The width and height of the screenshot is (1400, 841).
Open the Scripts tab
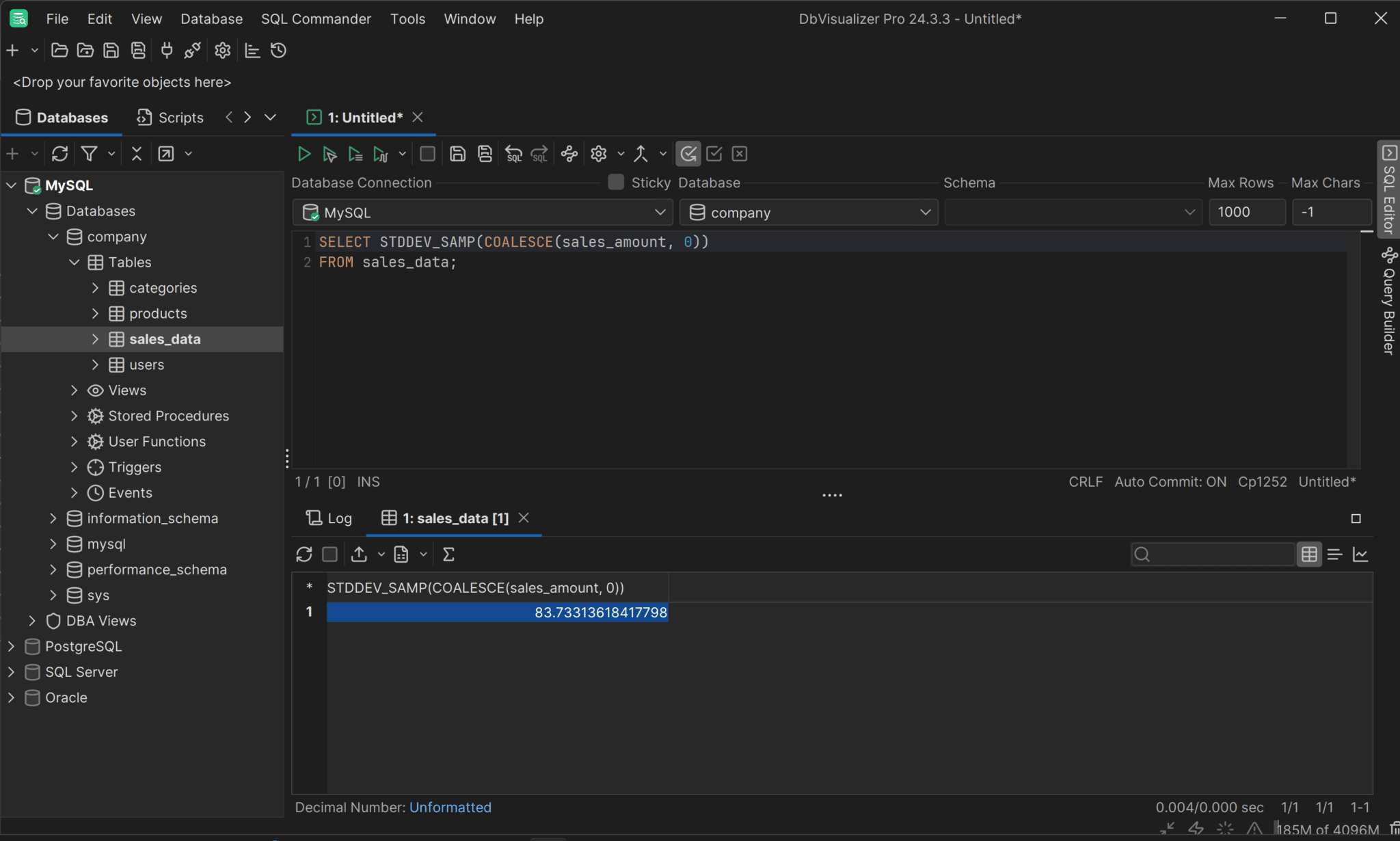tap(171, 118)
